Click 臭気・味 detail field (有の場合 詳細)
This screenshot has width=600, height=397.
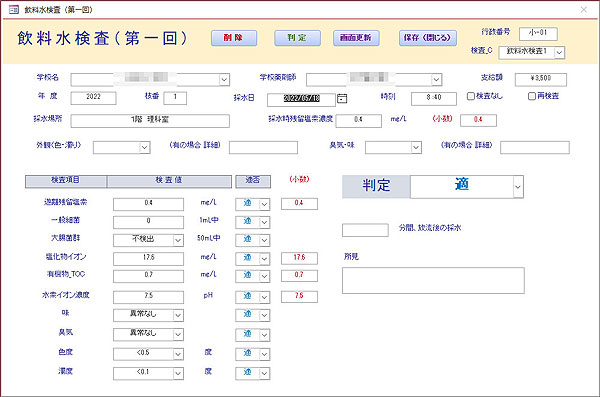535,147
